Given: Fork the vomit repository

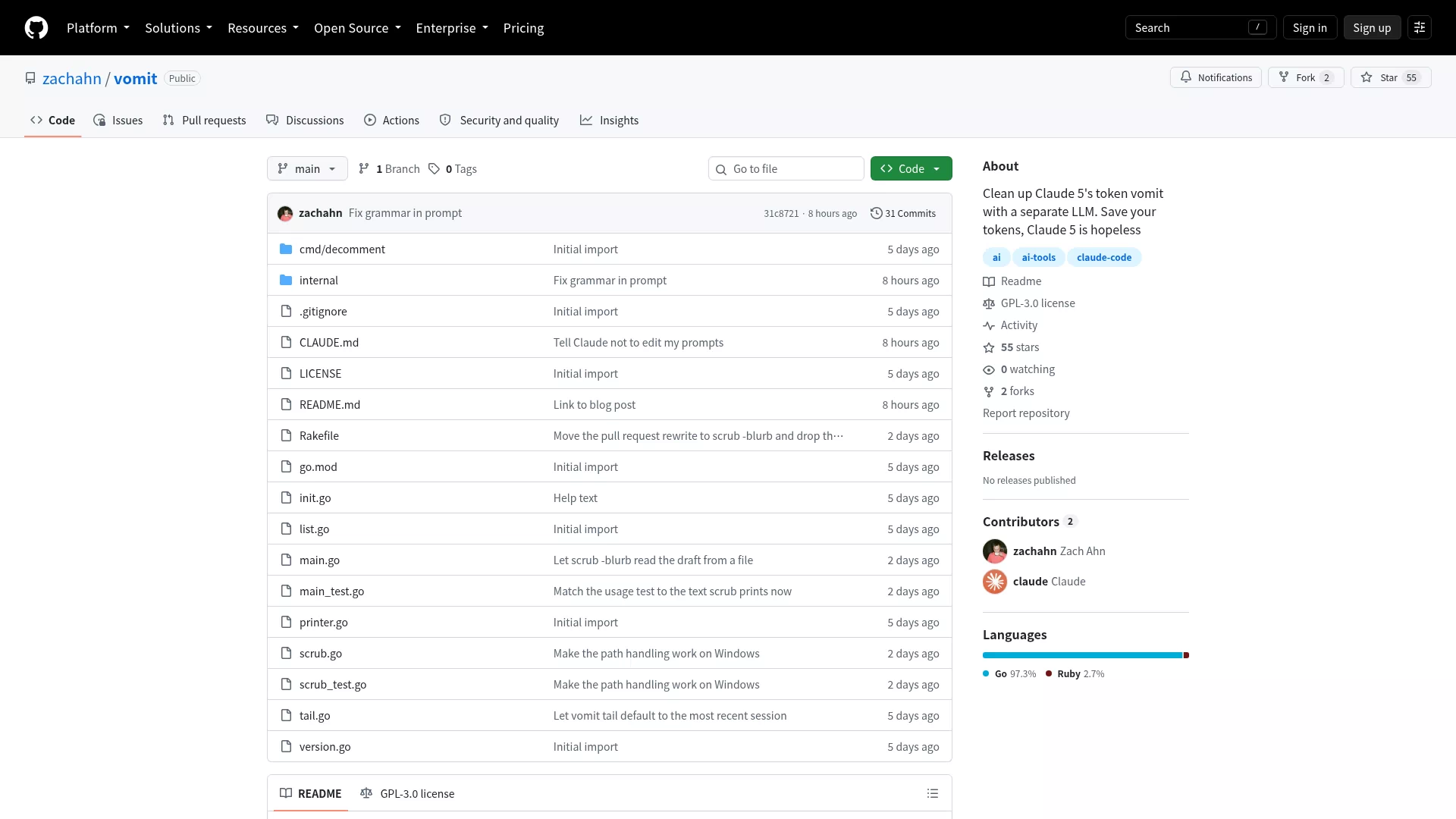Looking at the screenshot, I should pyautogui.click(x=1306, y=77).
